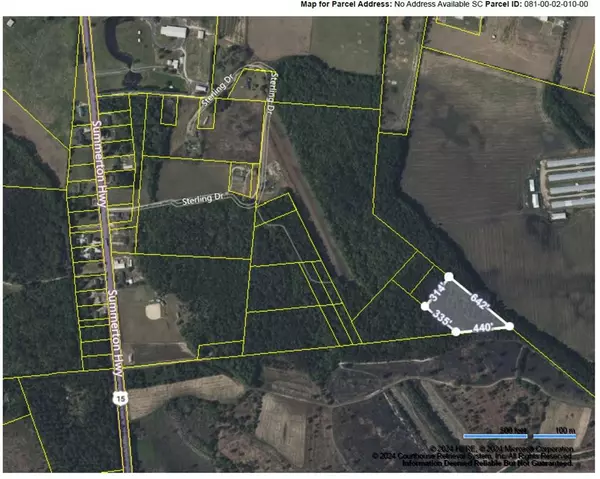Select the 335' edge length label
The height and width of the screenshot is (479, 600).
point(440,319)
